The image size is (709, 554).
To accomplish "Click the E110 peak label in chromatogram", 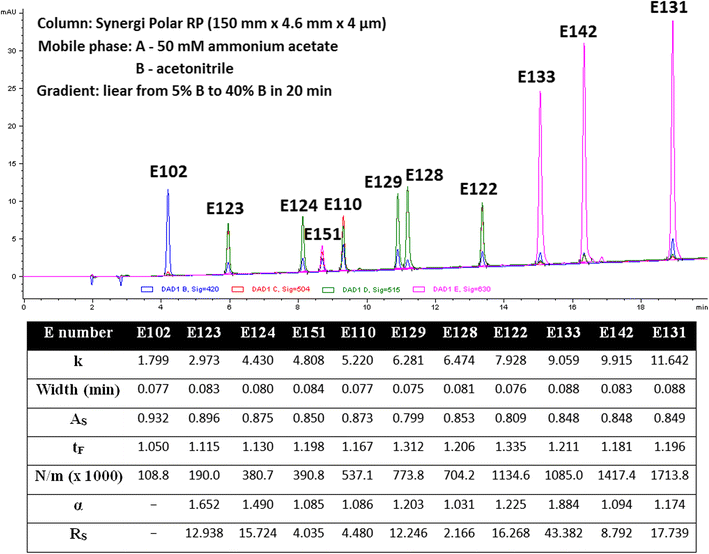I will coord(343,204).
